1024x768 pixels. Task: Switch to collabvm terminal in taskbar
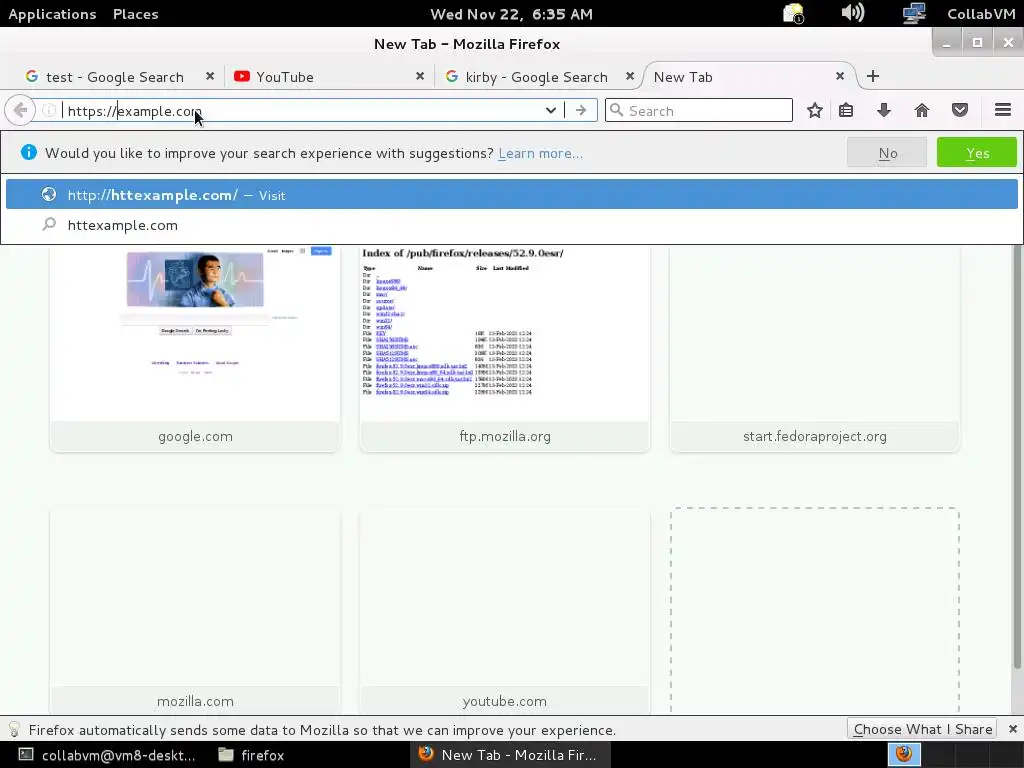pyautogui.click(x=106, y=755)
